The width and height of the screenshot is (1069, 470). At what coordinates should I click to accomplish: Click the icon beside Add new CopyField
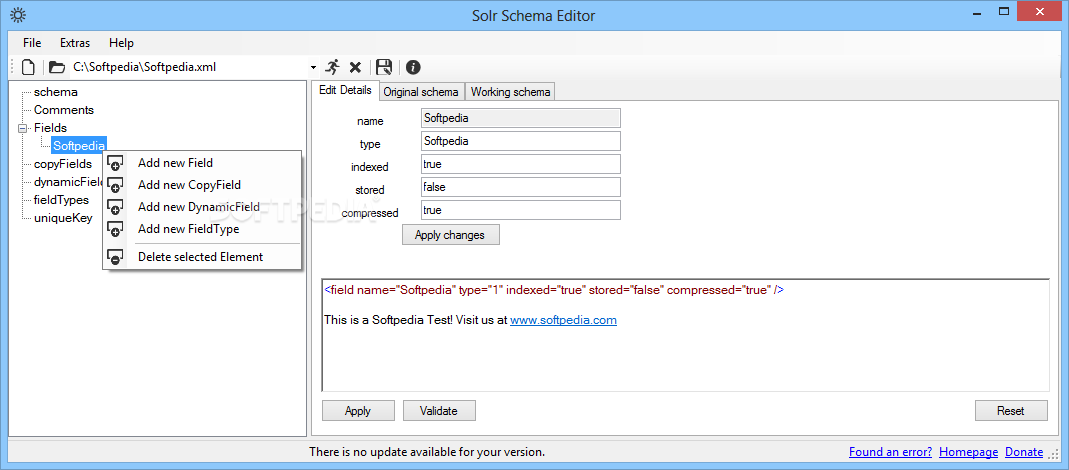point(115,186)
